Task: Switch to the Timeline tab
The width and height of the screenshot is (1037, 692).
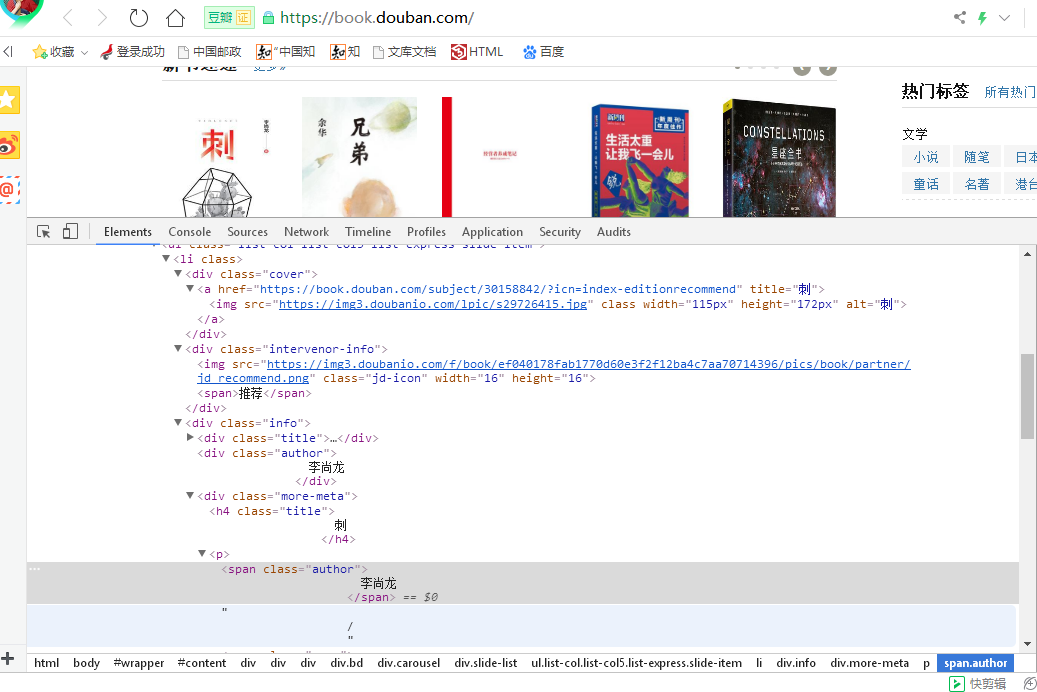Action: [x=368, y=232]
